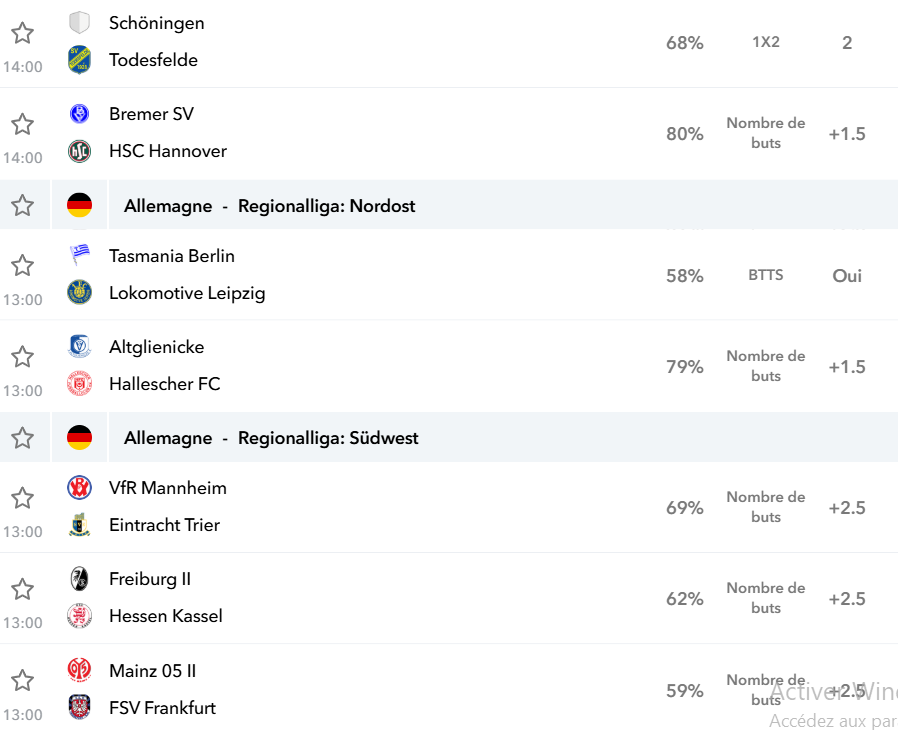Click the Lokomotive Leipzig crest
898x730 pixels.
pyautogui.click(x=80, y=293)
